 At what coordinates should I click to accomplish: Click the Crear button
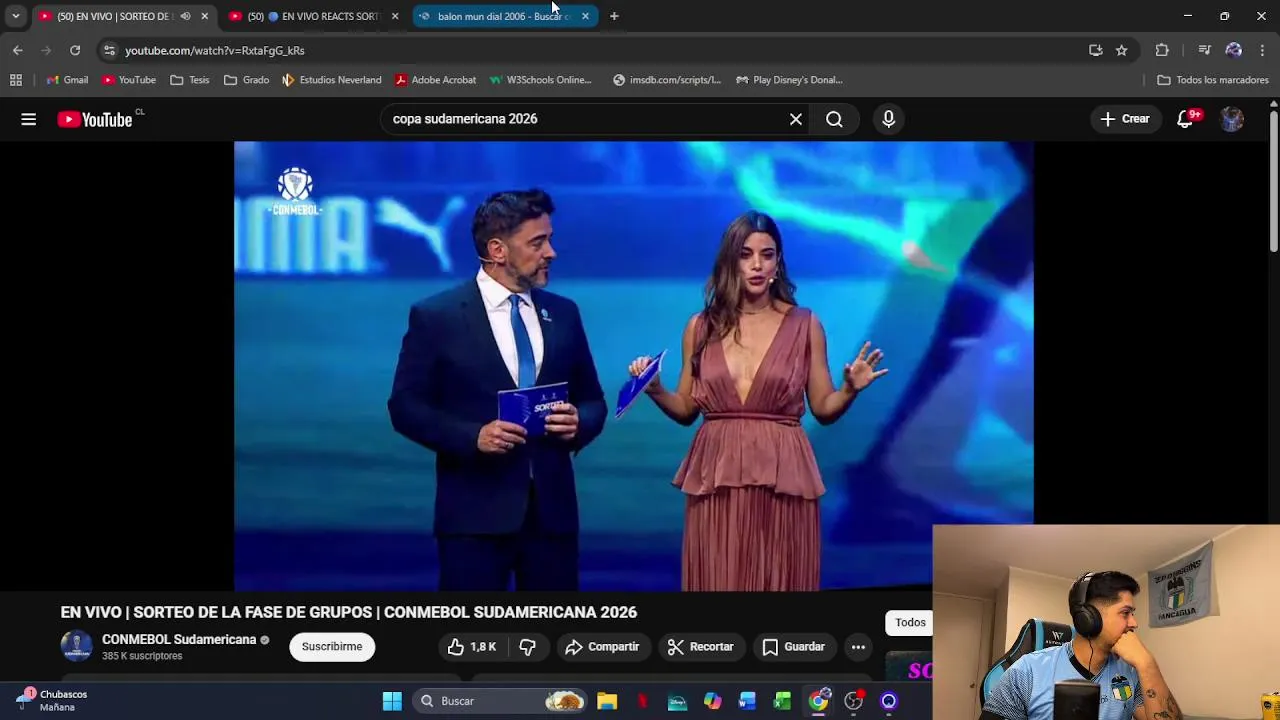point(1125,119)
